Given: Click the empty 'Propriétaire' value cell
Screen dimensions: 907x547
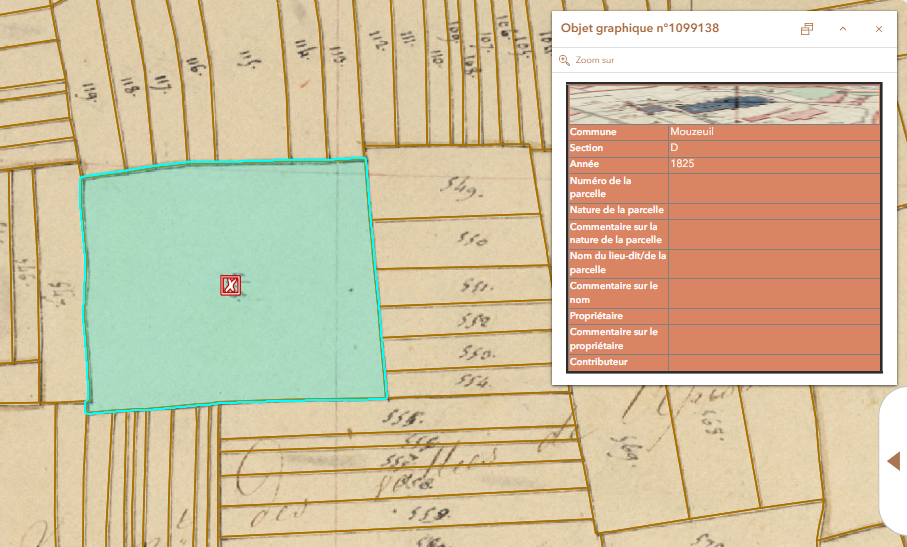Looking at the screenshot, I should click(x=774, y=316).
